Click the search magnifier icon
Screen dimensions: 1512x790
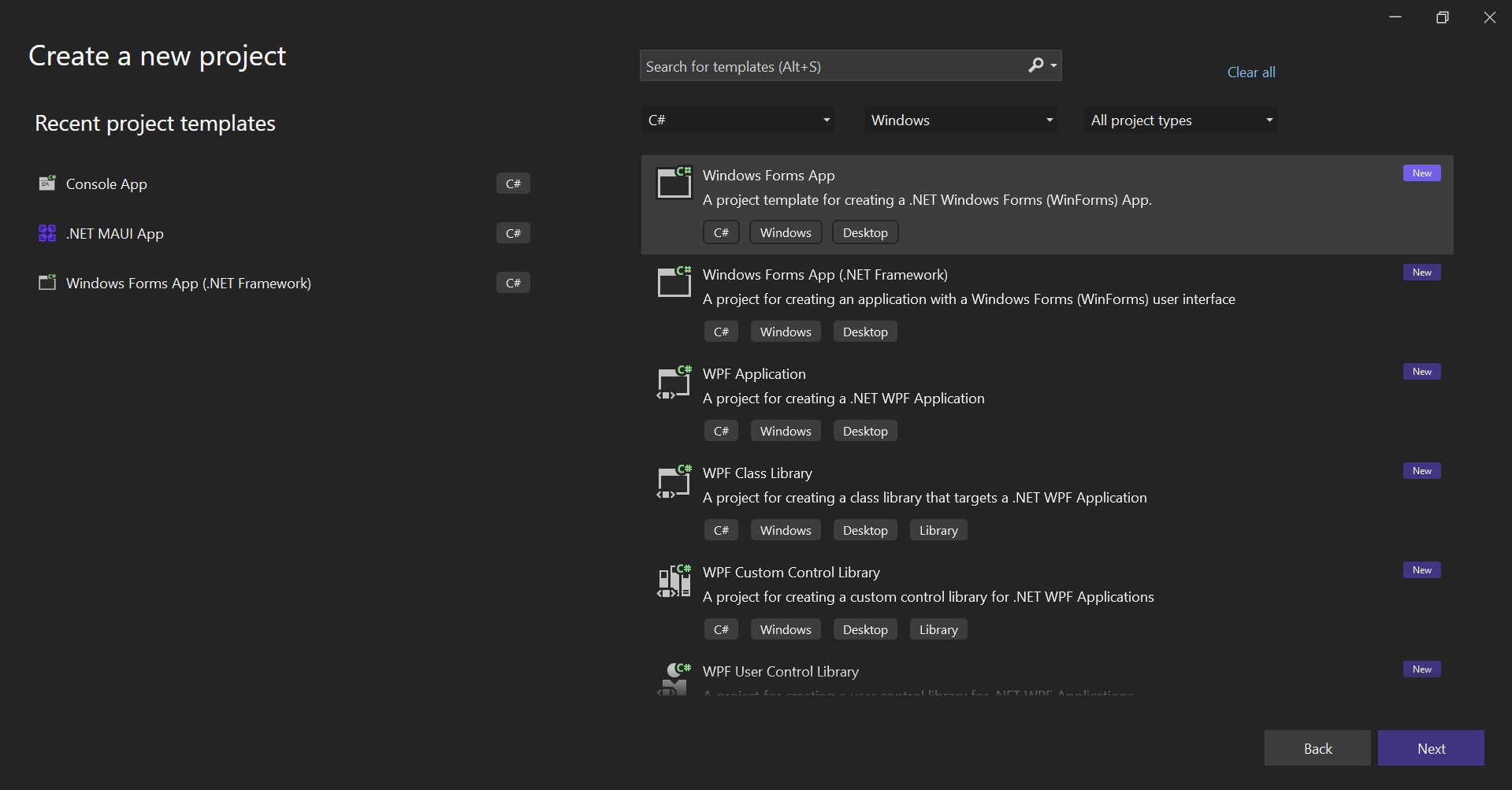pyautogui.click(x=1036, y=65)
